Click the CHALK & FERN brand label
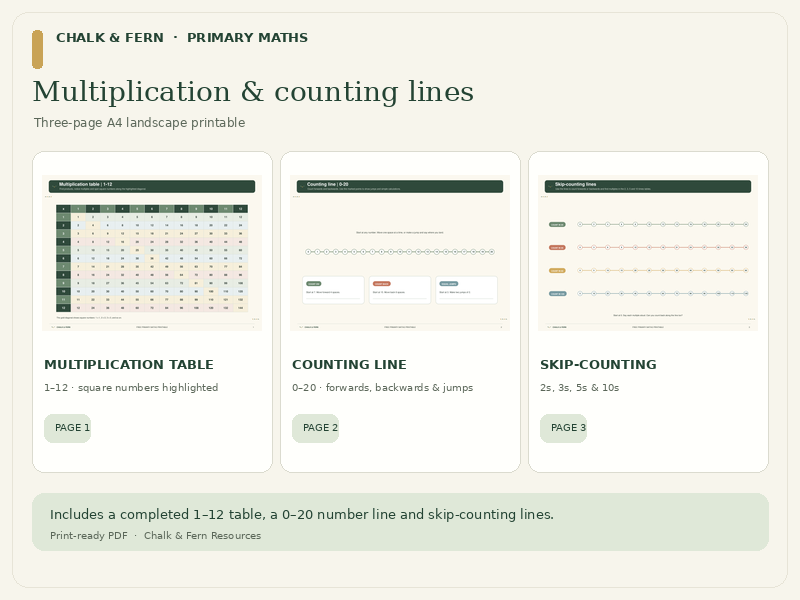800x600 pixels. click(x=110, y=38)
